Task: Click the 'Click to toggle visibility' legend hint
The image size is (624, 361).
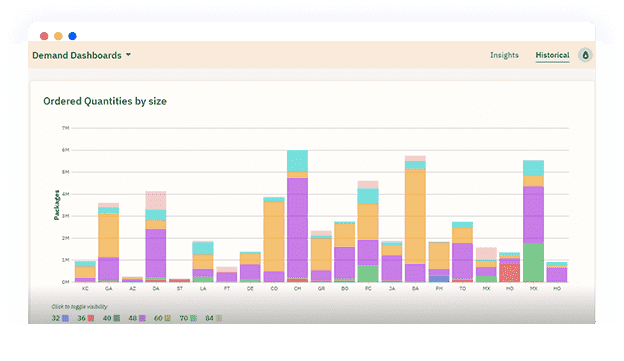Action: click(79, 306)
